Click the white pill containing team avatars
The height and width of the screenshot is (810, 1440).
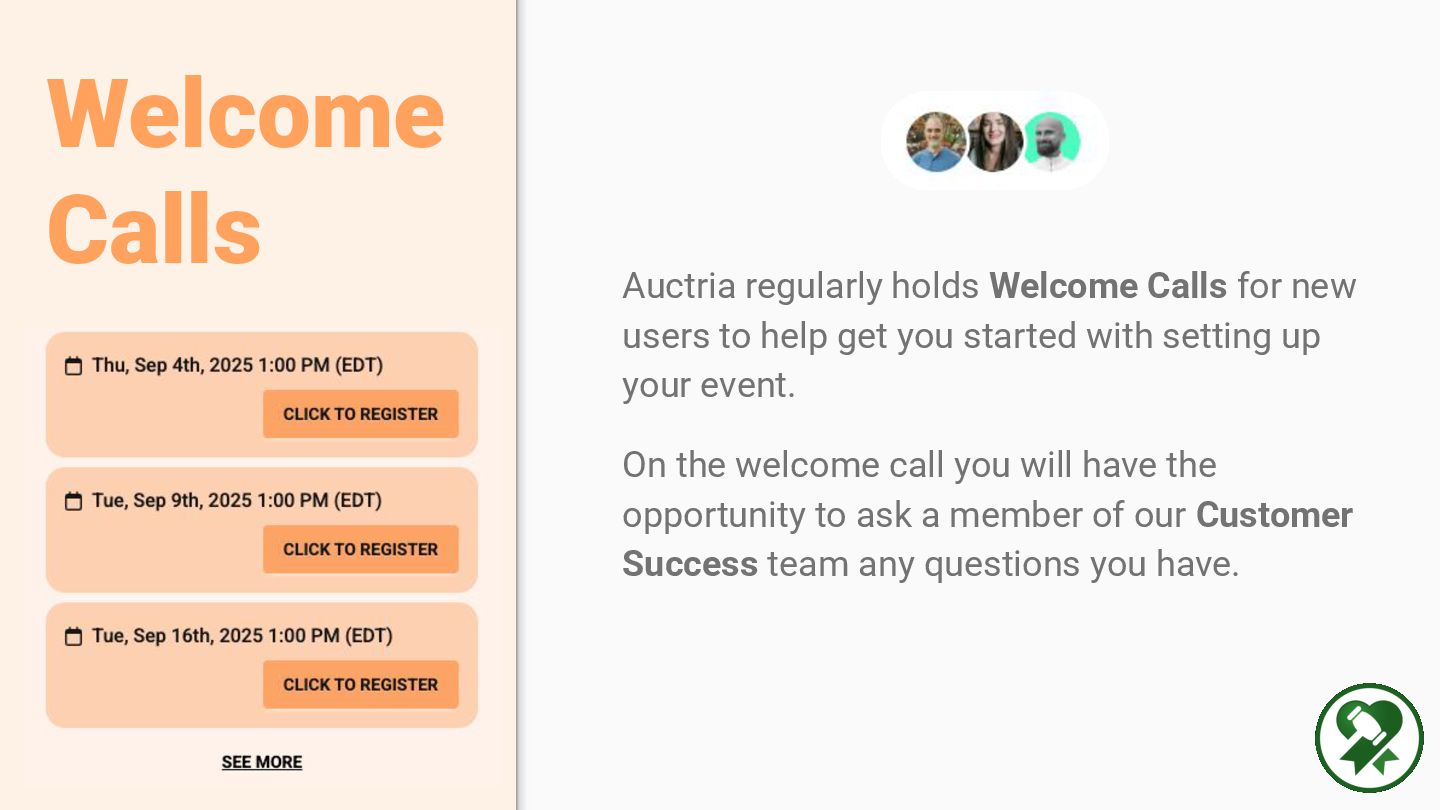click(x=994, y=141)
